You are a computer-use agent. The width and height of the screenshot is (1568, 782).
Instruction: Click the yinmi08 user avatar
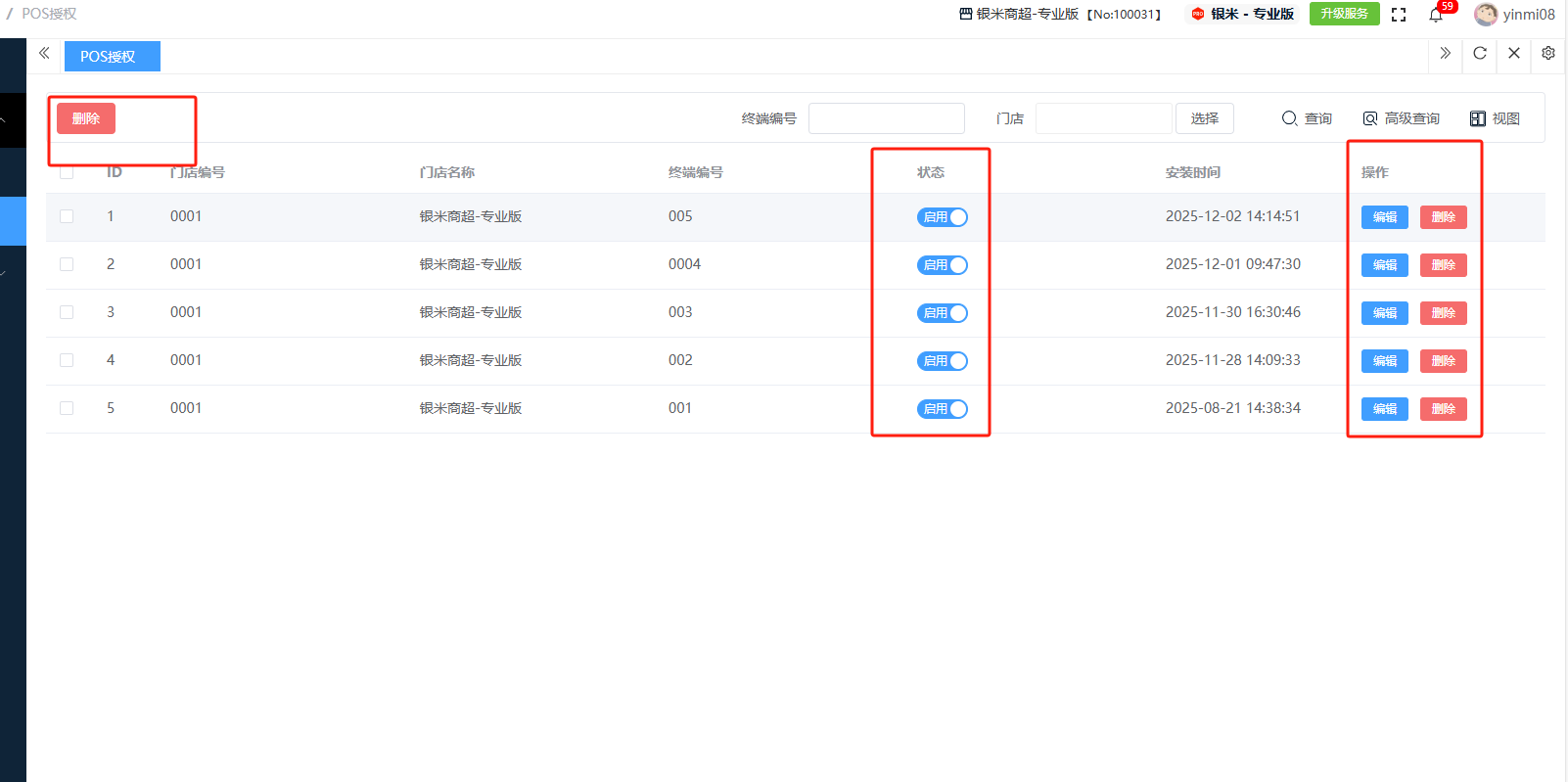[1485, 15]
